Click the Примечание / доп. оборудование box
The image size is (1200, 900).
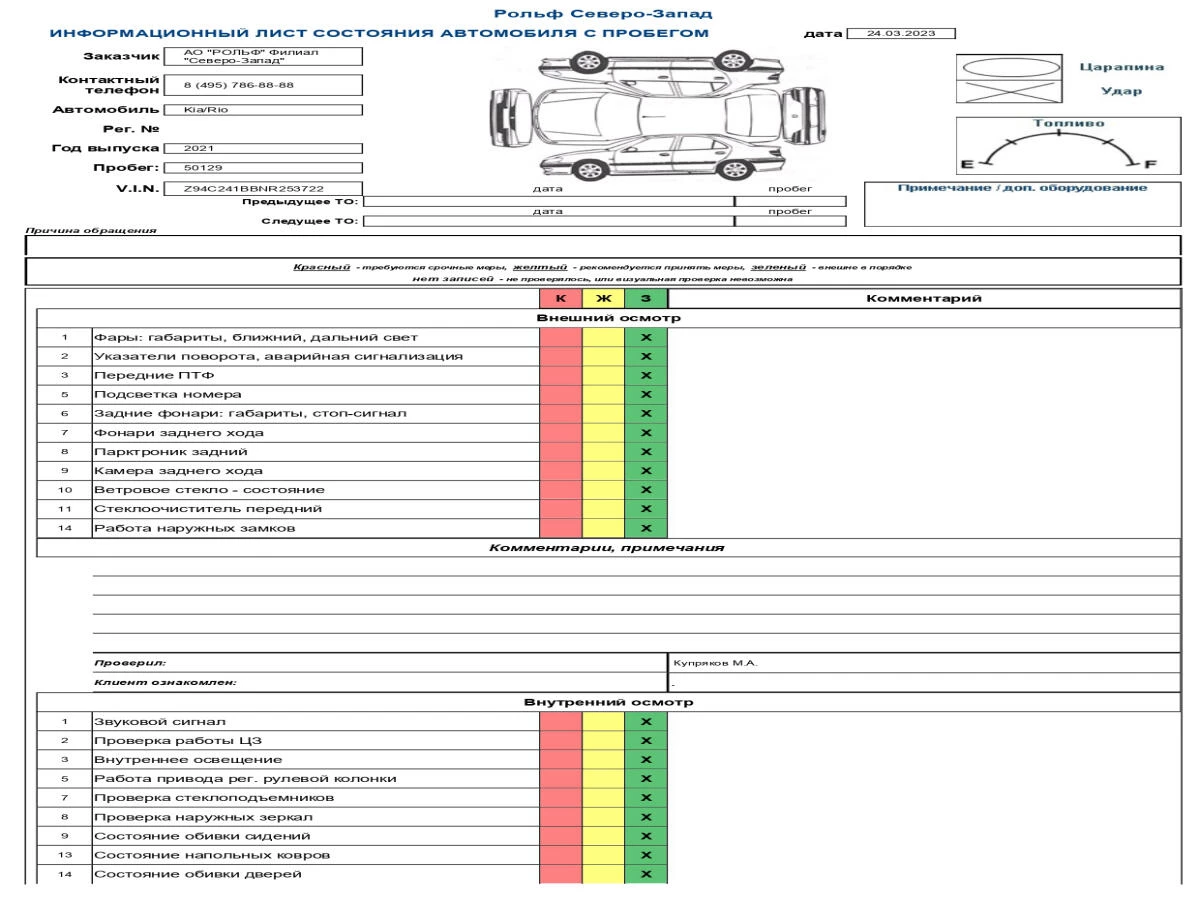1021,205
